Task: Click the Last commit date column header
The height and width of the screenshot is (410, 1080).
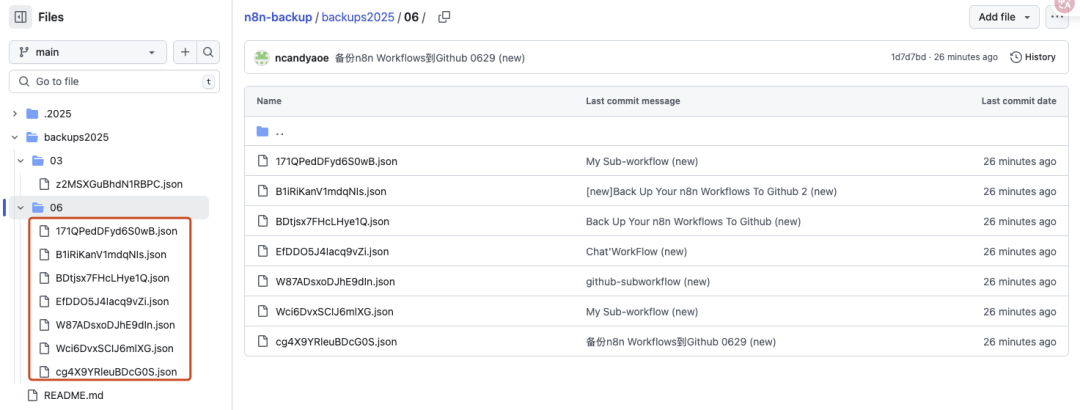Action: [x=1019, y=101]
